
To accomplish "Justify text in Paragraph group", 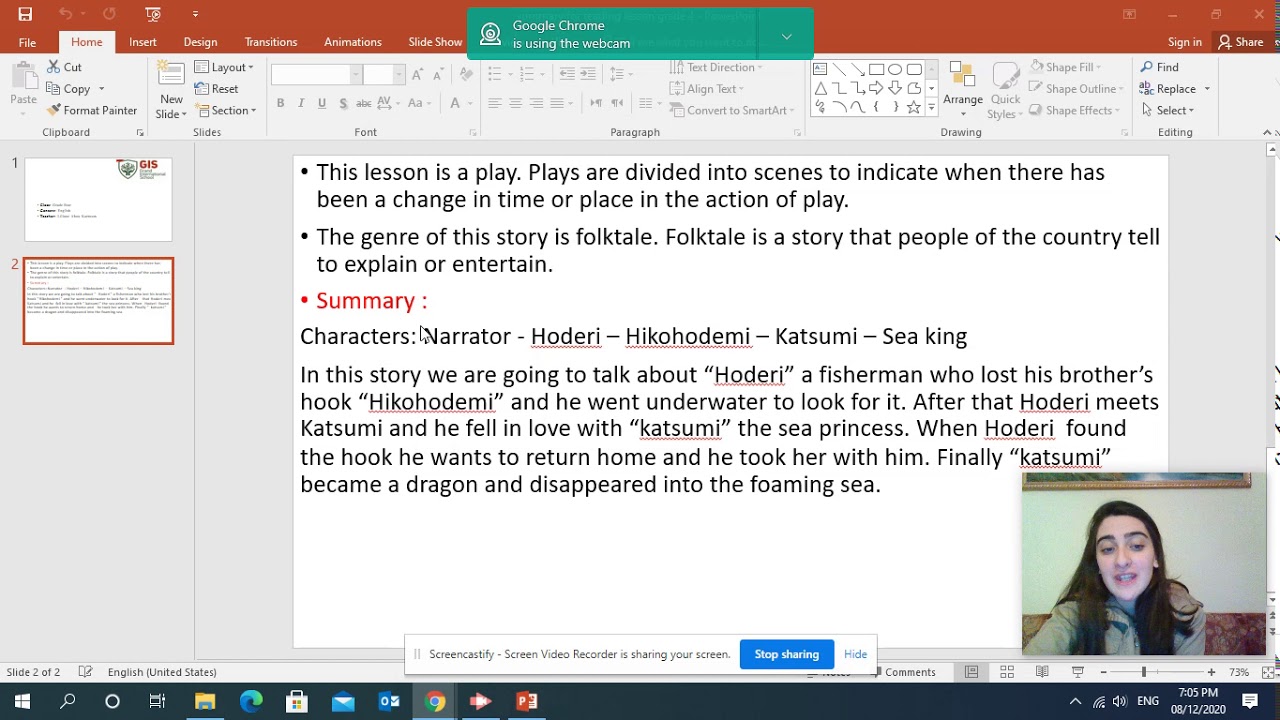I will point(557,103).
